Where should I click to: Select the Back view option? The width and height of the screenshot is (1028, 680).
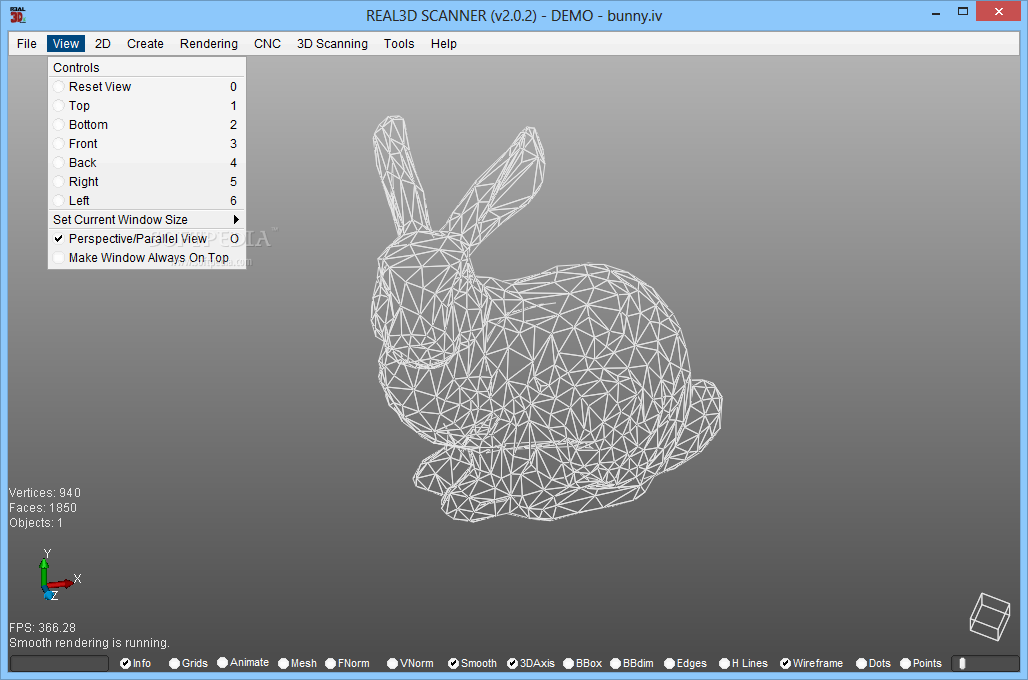pyautogui.click(x=147, y=163)
